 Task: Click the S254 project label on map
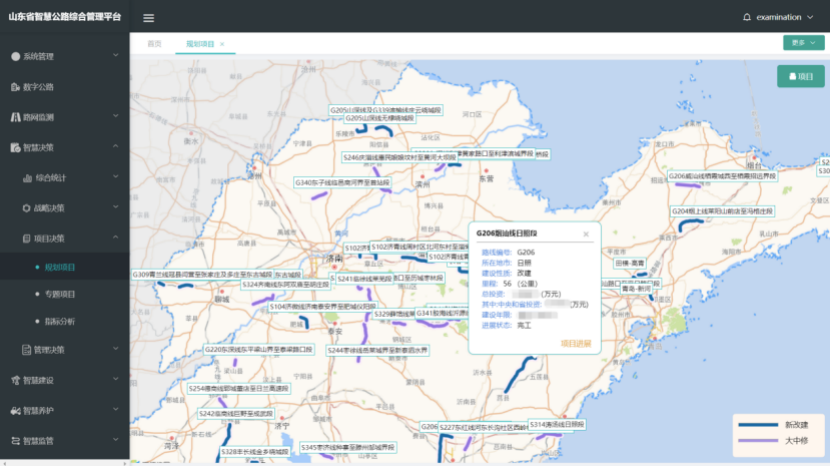239,389
